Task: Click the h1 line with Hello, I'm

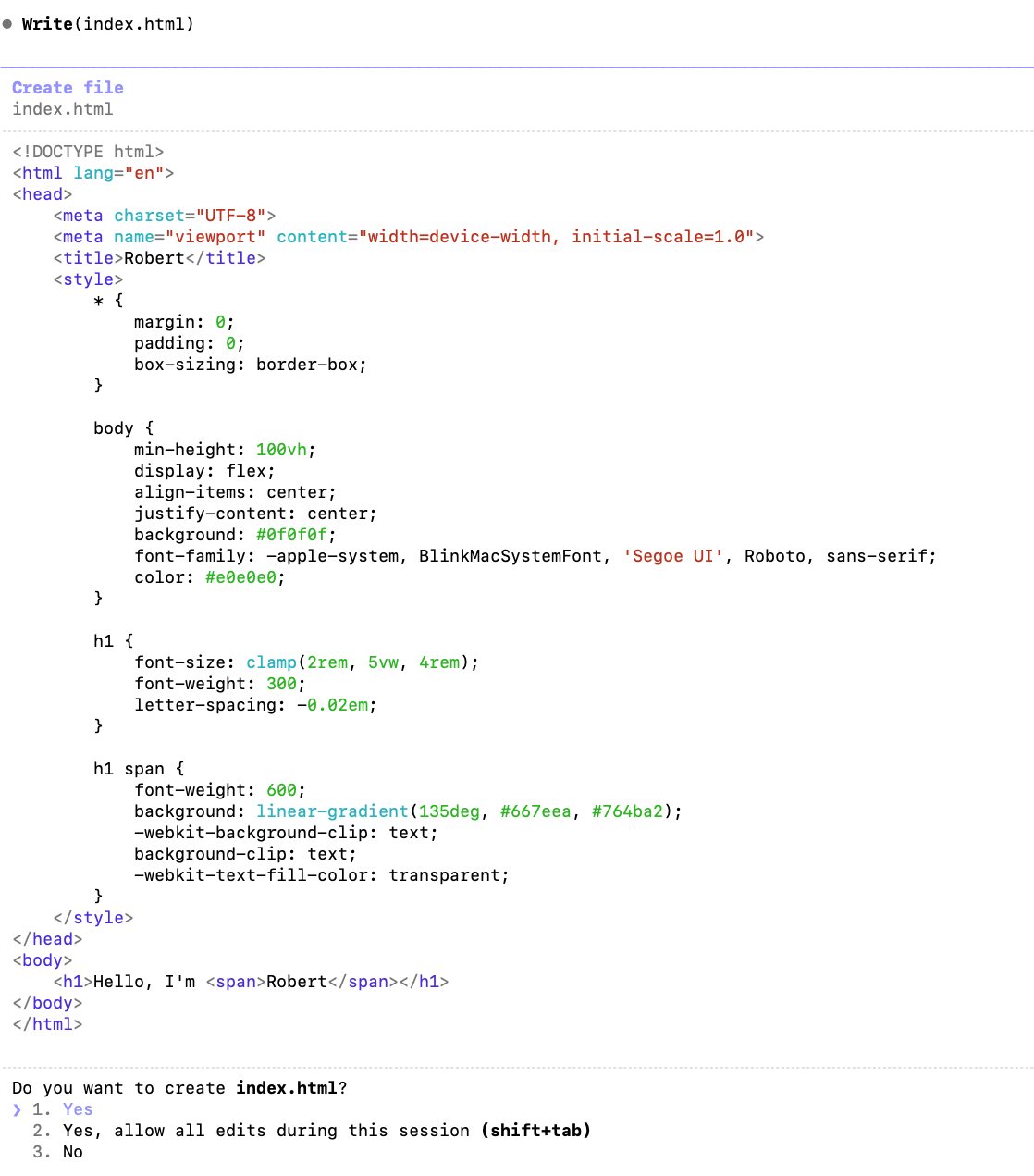Action: 251,982
